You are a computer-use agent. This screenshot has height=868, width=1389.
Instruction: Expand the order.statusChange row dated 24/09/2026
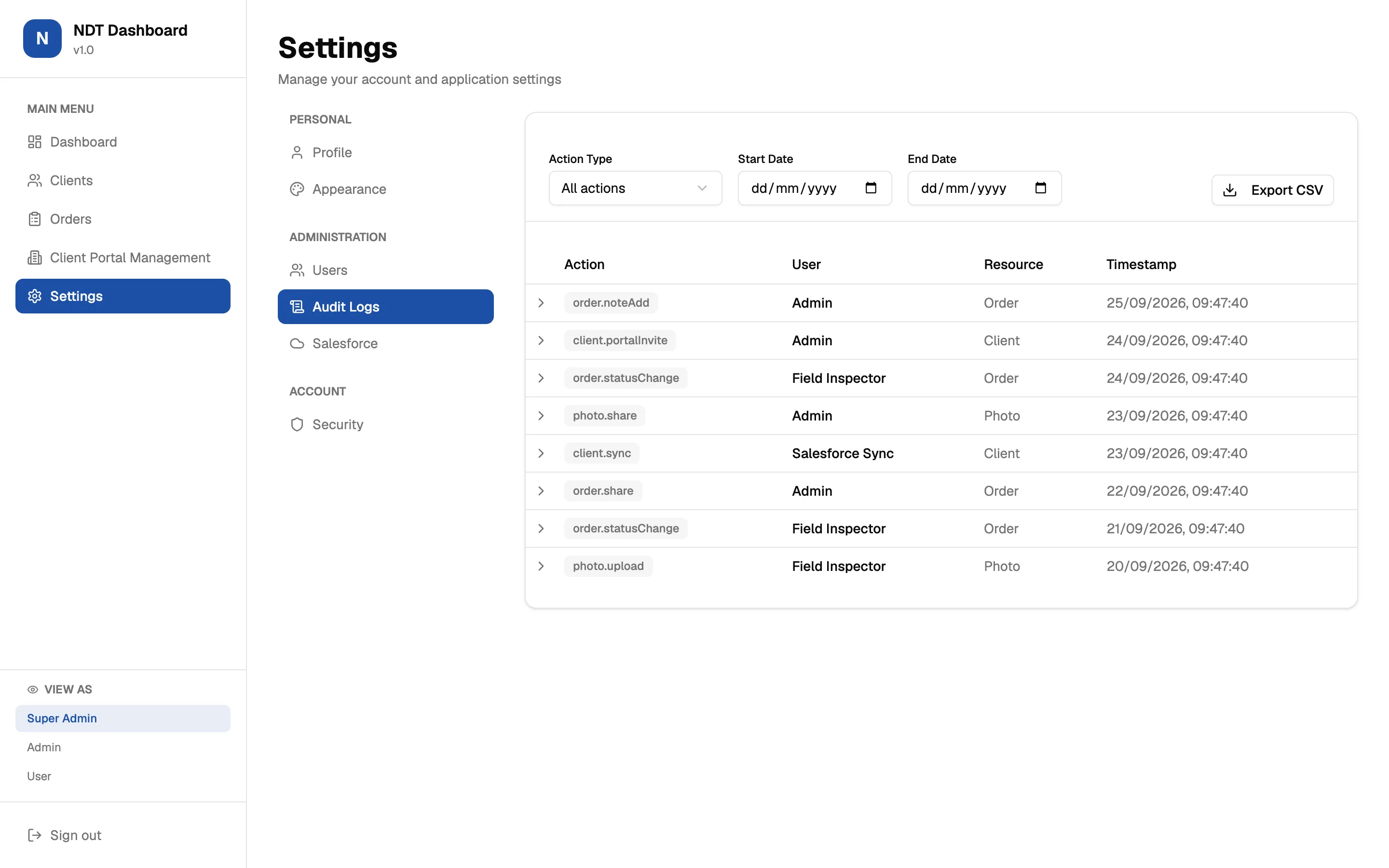pos(541,379)
